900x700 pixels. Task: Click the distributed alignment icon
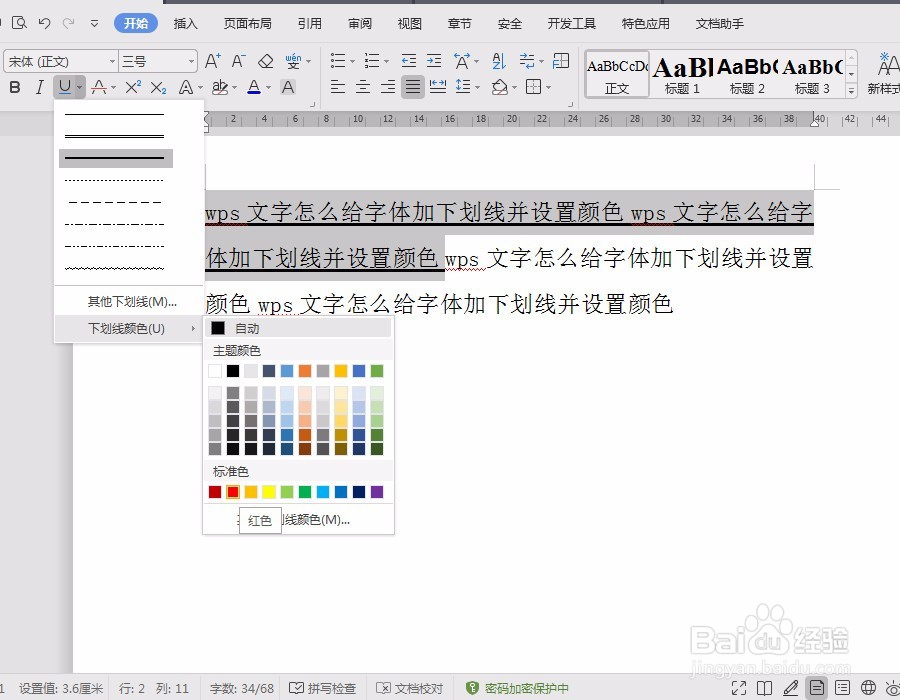438,87
